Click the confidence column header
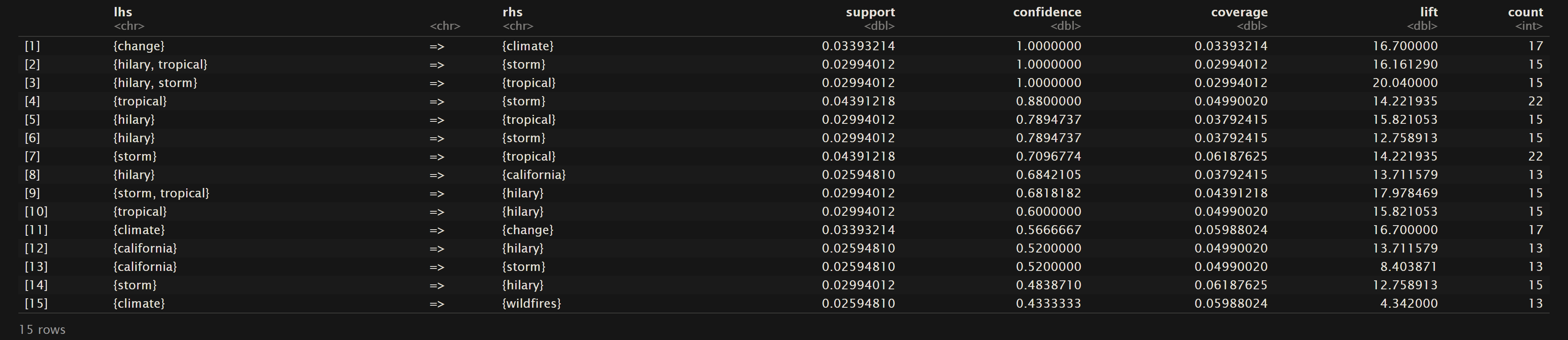Screen dimensions: 1568x340 pos(1047,12)
